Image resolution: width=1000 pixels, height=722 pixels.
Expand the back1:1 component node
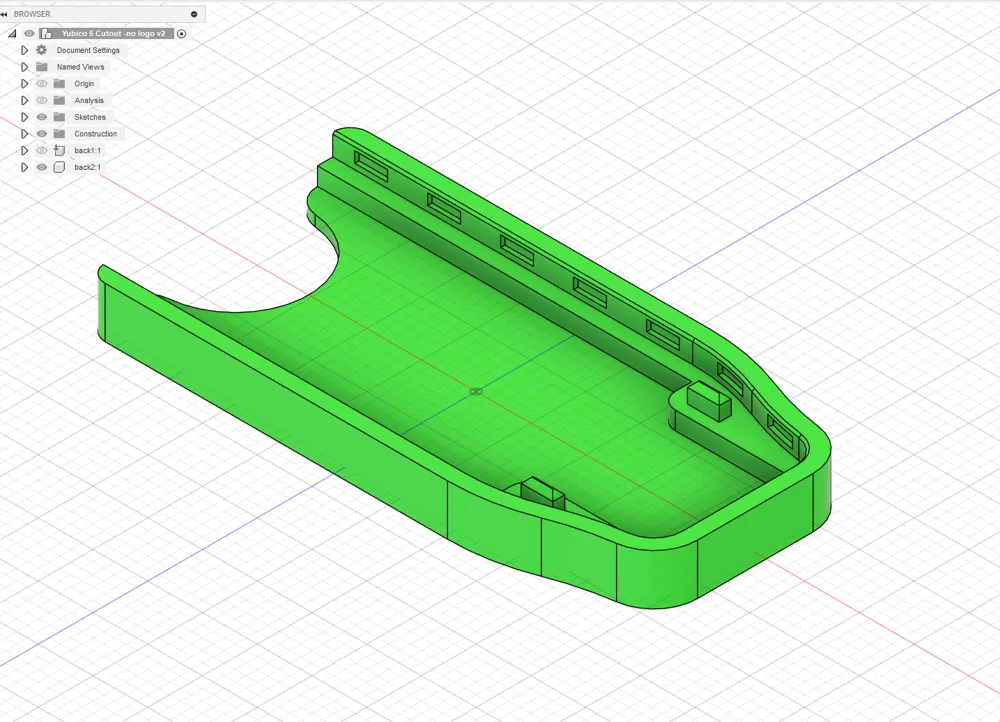coord(24,151)
